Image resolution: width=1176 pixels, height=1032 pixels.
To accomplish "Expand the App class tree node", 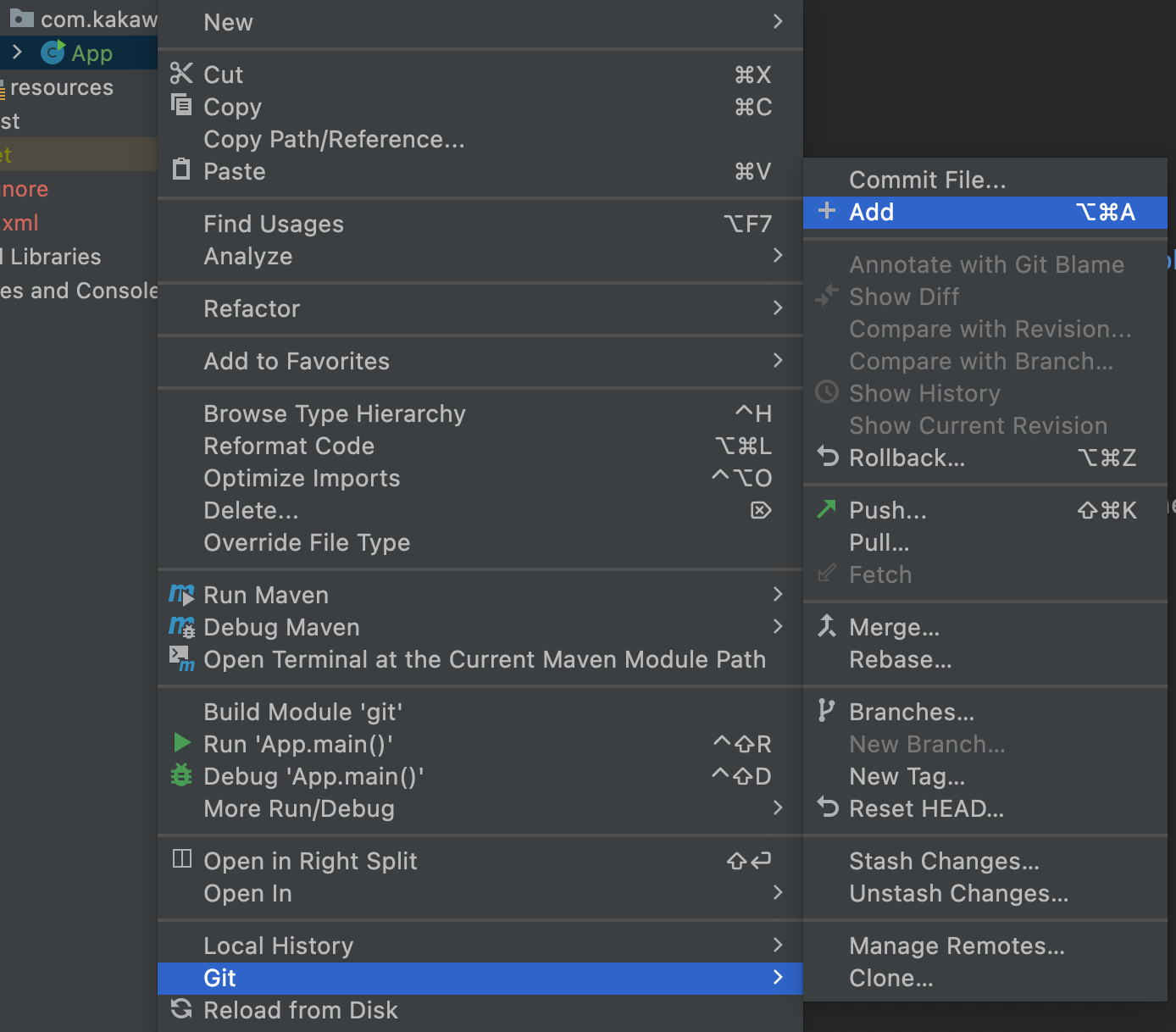I will point(17,53).
